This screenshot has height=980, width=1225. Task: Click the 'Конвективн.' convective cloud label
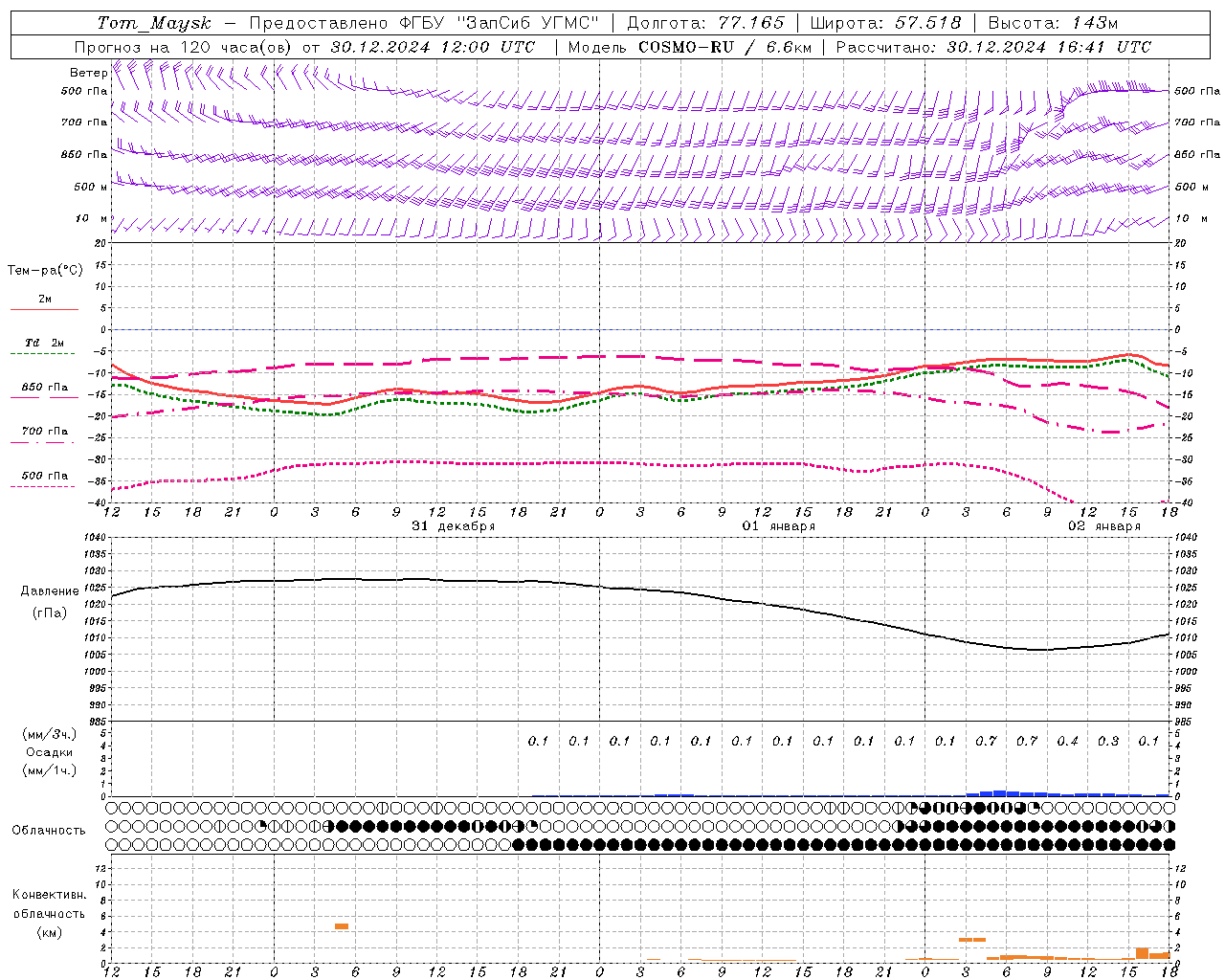tap(49, 895)
